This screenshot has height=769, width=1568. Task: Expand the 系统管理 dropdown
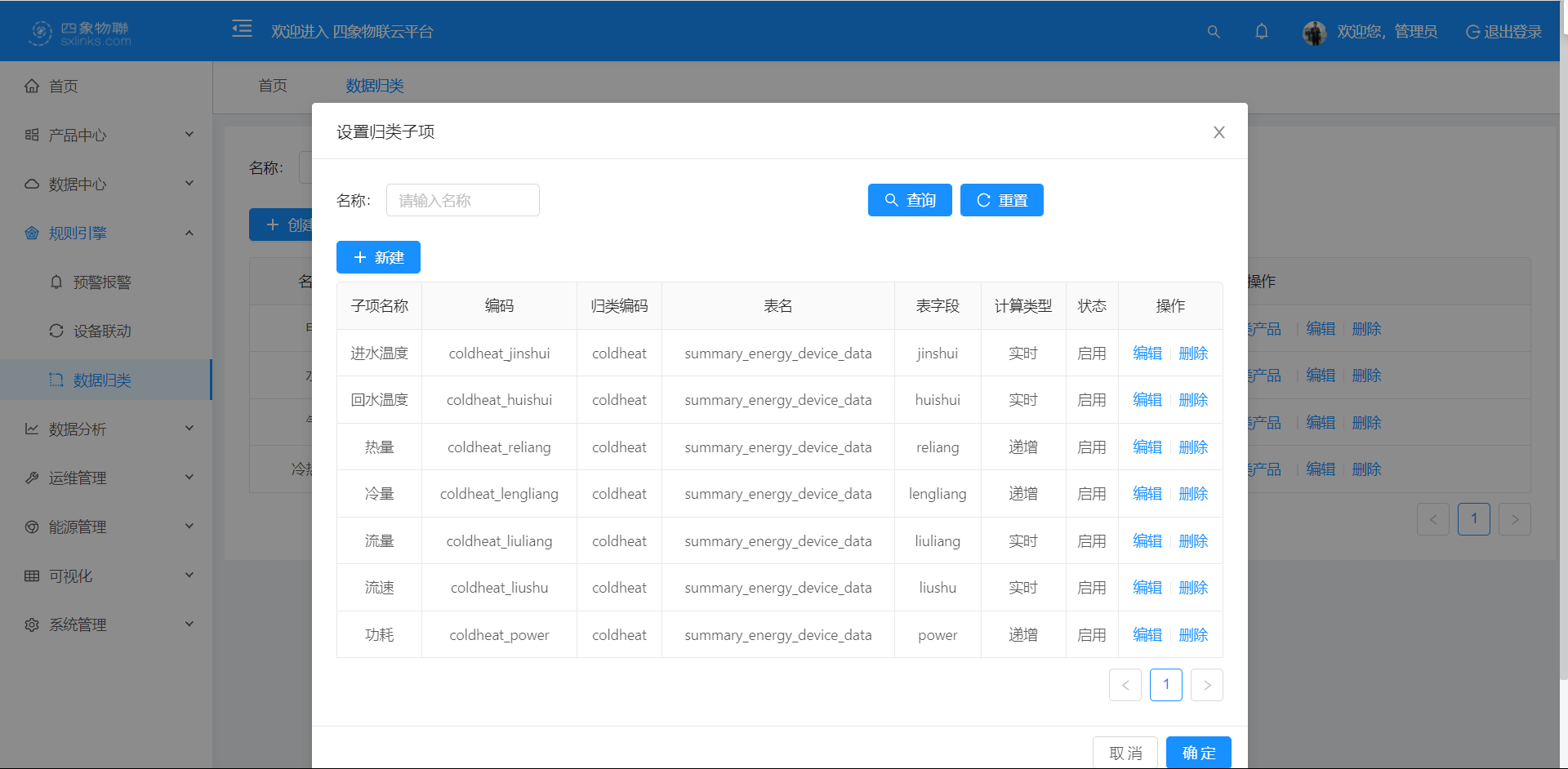[x=189, y=624]
